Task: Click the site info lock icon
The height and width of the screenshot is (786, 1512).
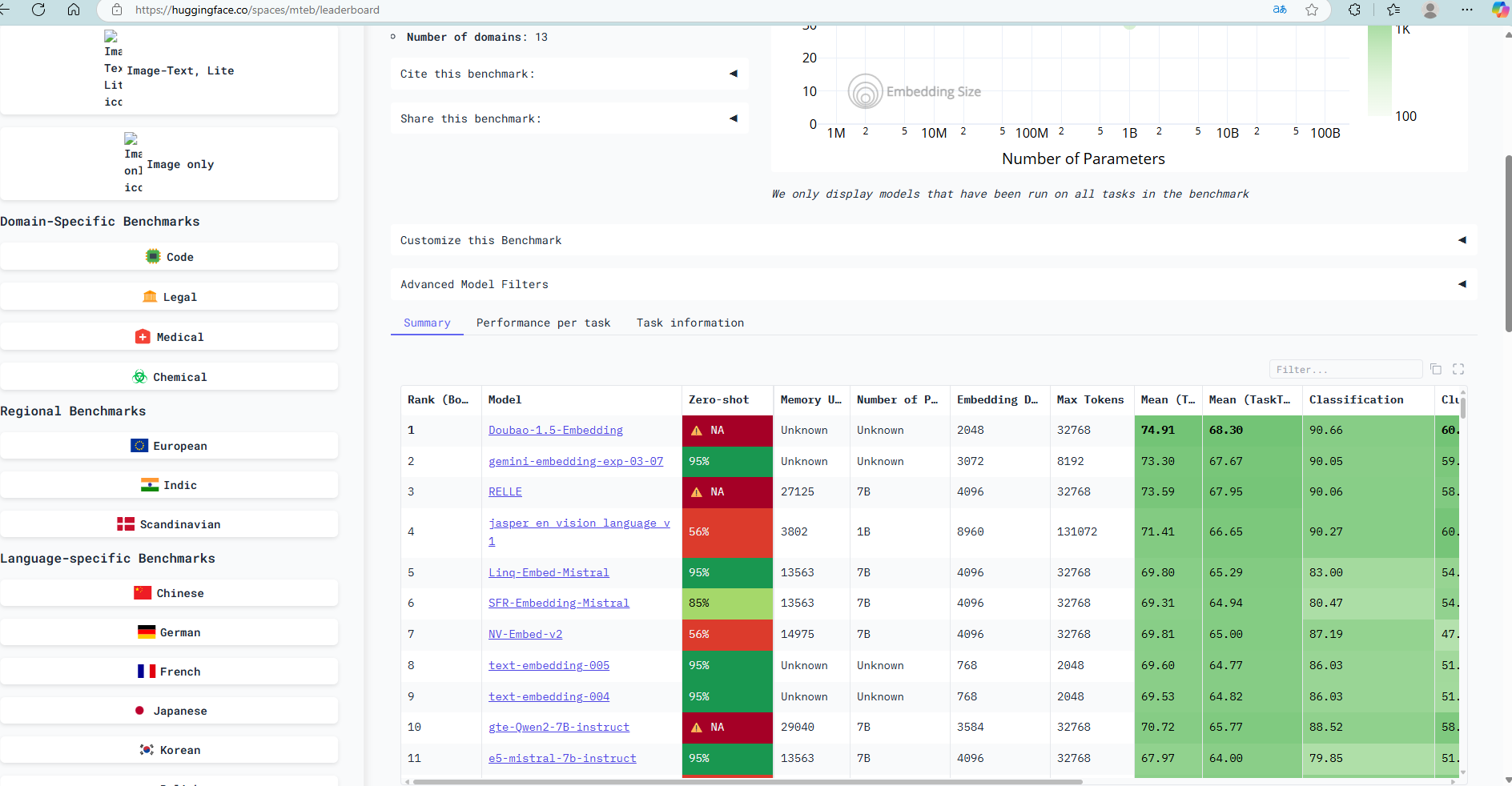Action: coord(117,10)
